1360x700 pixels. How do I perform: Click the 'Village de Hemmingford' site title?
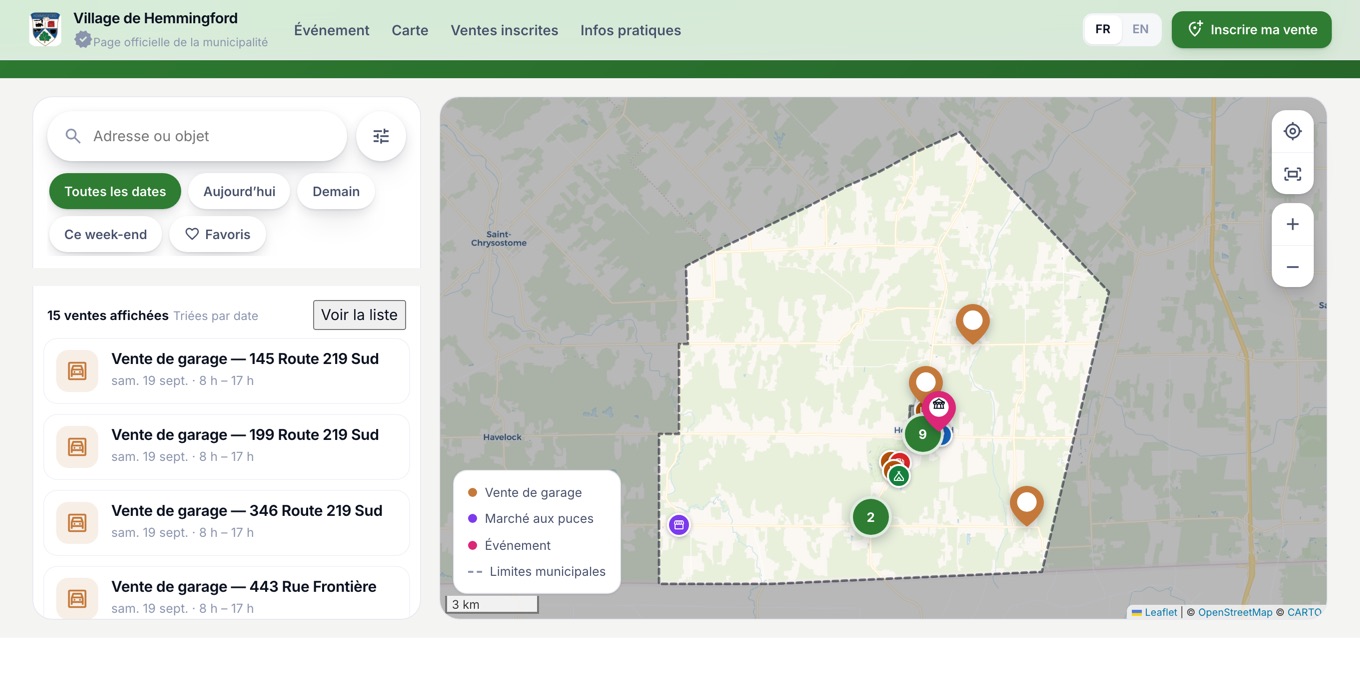tap(155, 18)
